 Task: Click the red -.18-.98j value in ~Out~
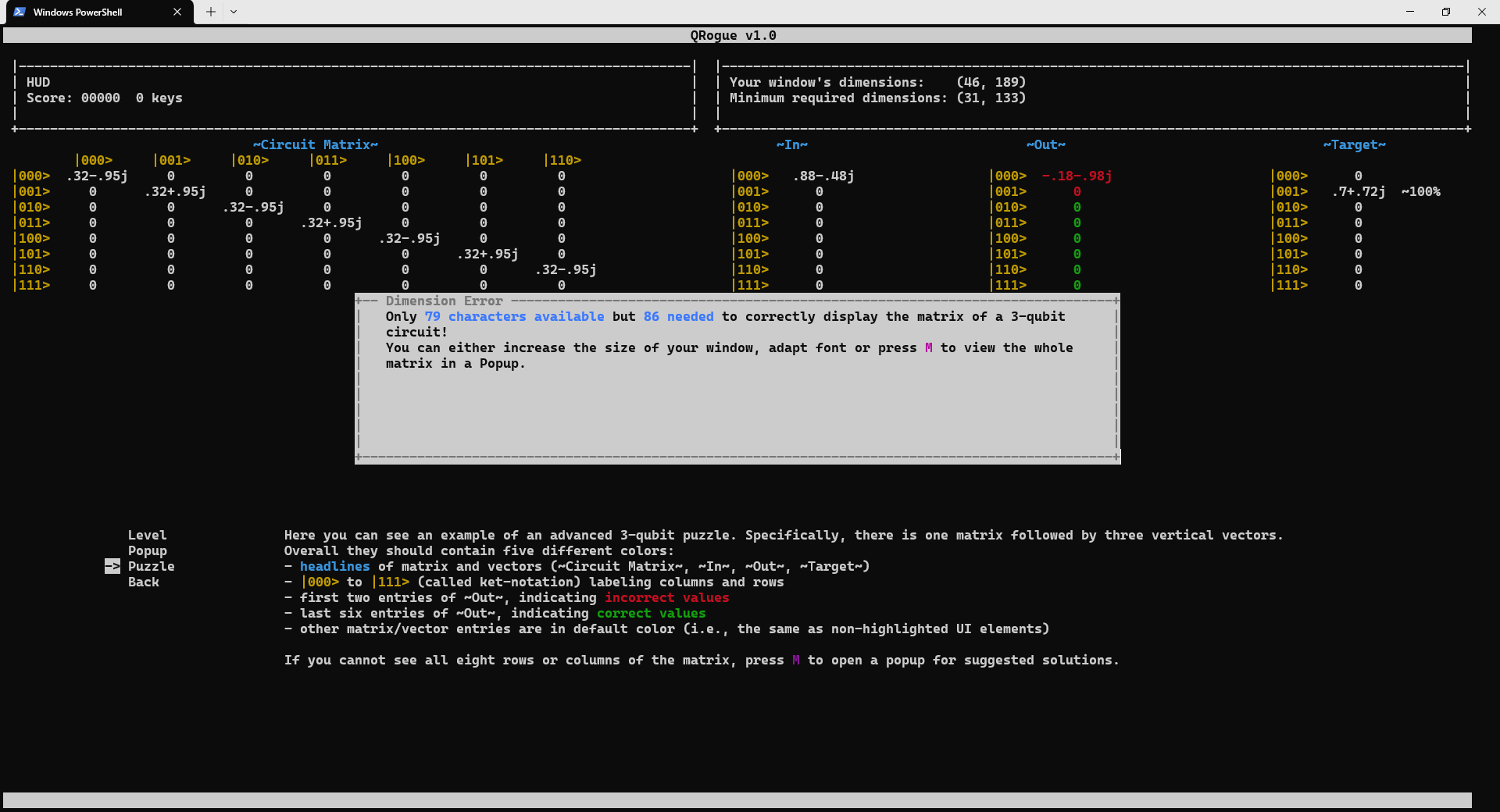(x=1077, y=176)
